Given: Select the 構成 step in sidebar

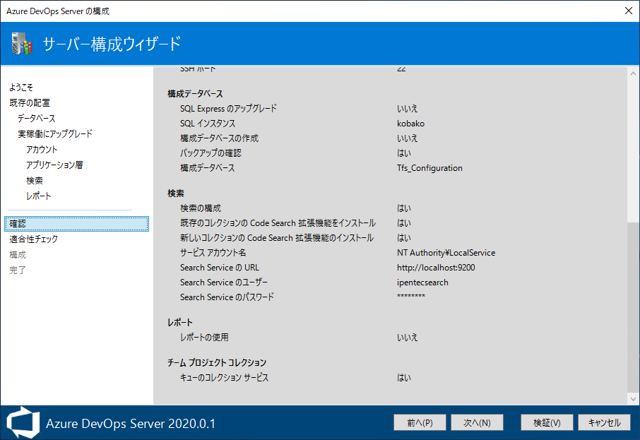Looking at the screenshot, I should (x=18, y=255).
